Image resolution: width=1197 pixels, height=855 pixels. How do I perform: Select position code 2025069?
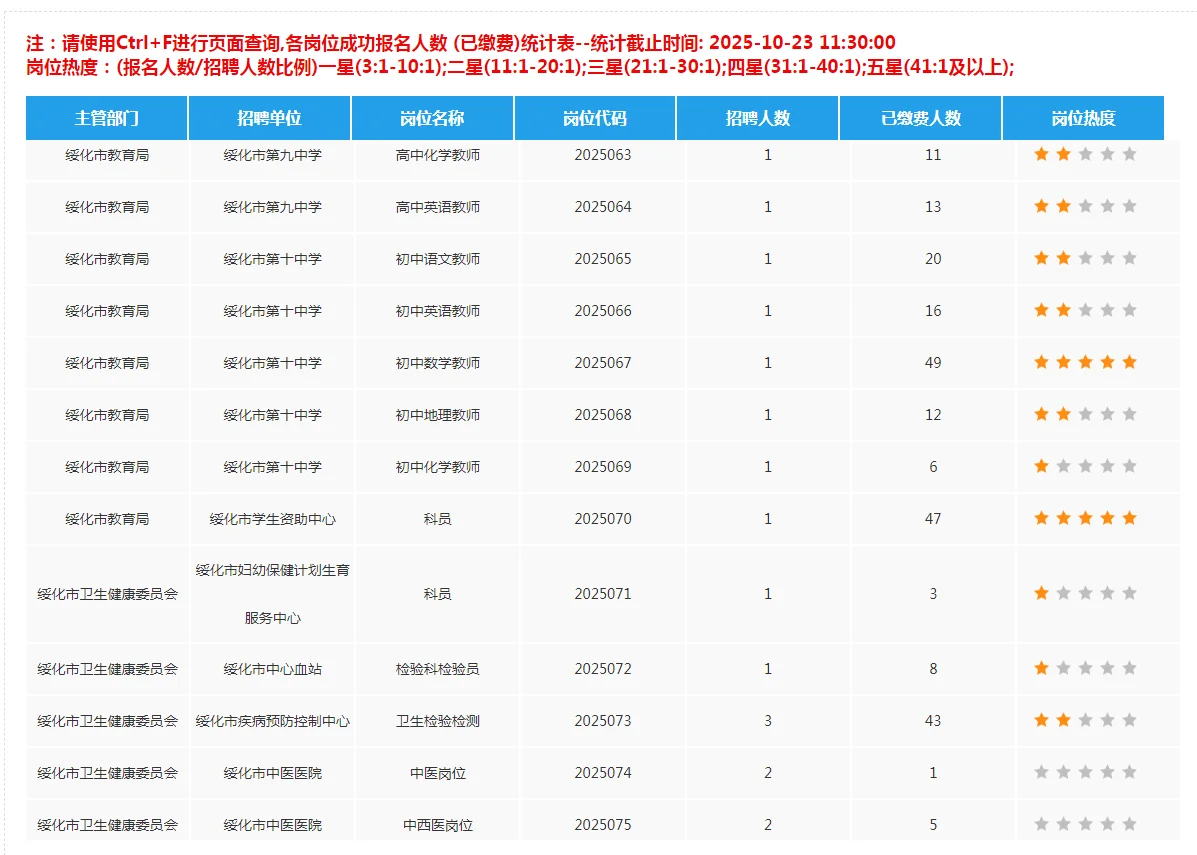603,466
